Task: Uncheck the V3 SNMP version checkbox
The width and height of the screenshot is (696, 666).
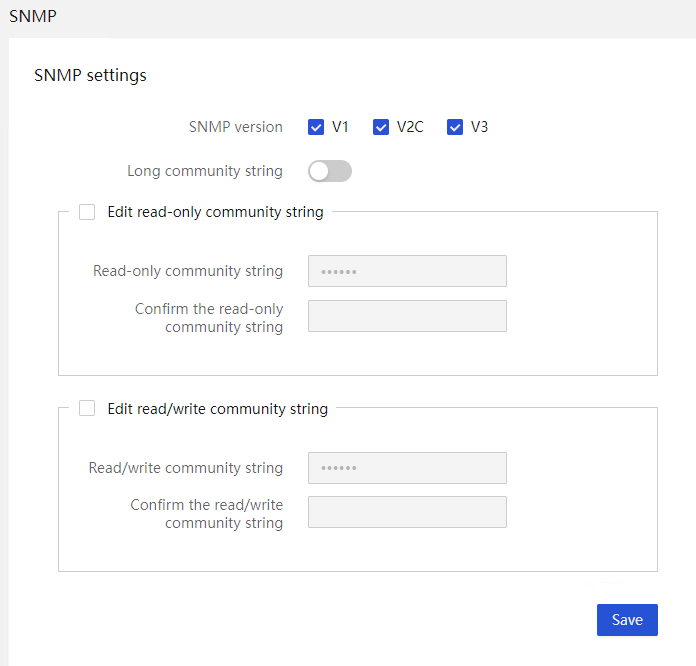Action: click(455, 127)
